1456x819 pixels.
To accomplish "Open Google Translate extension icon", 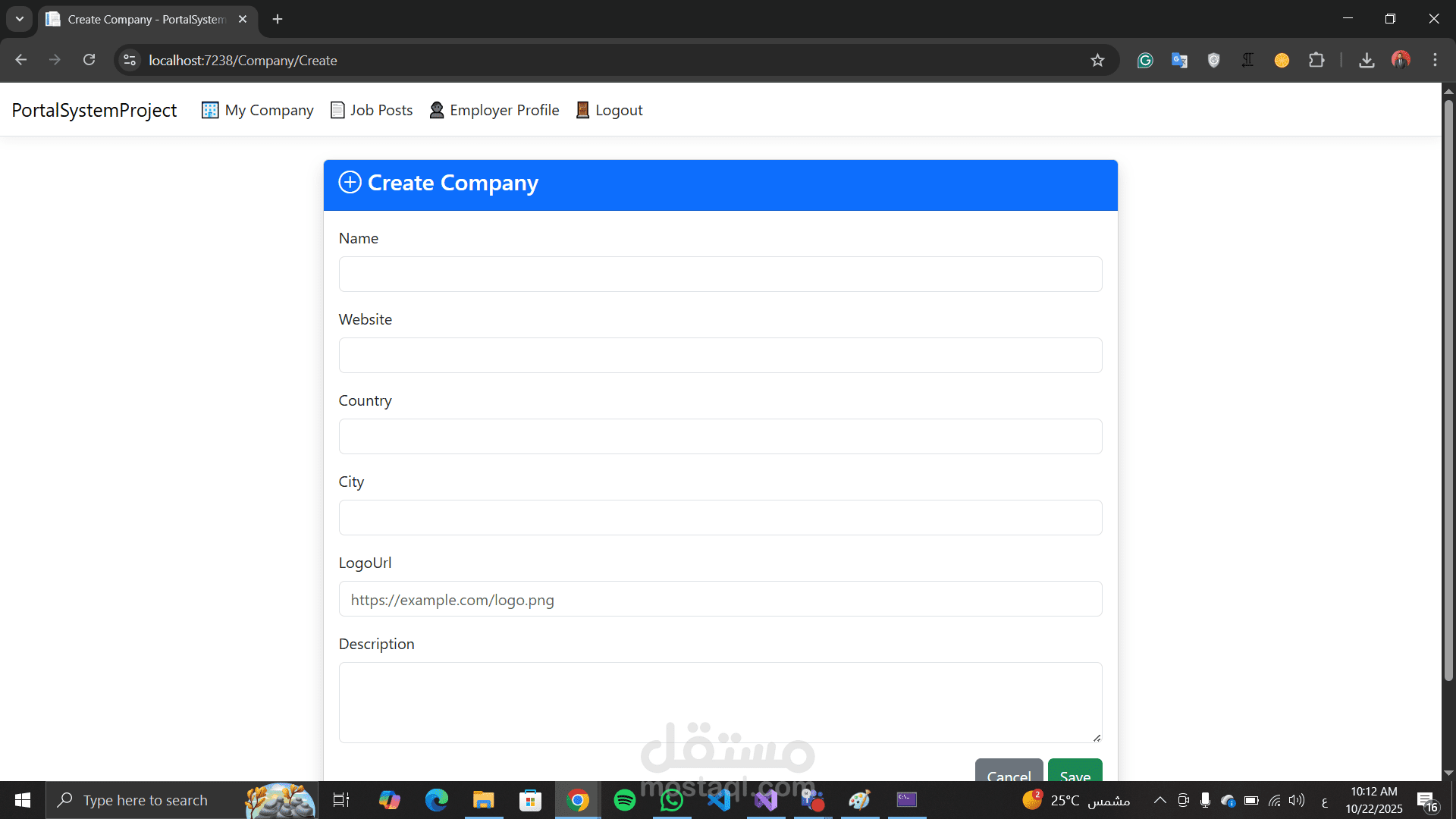I will pos(1179,60).
